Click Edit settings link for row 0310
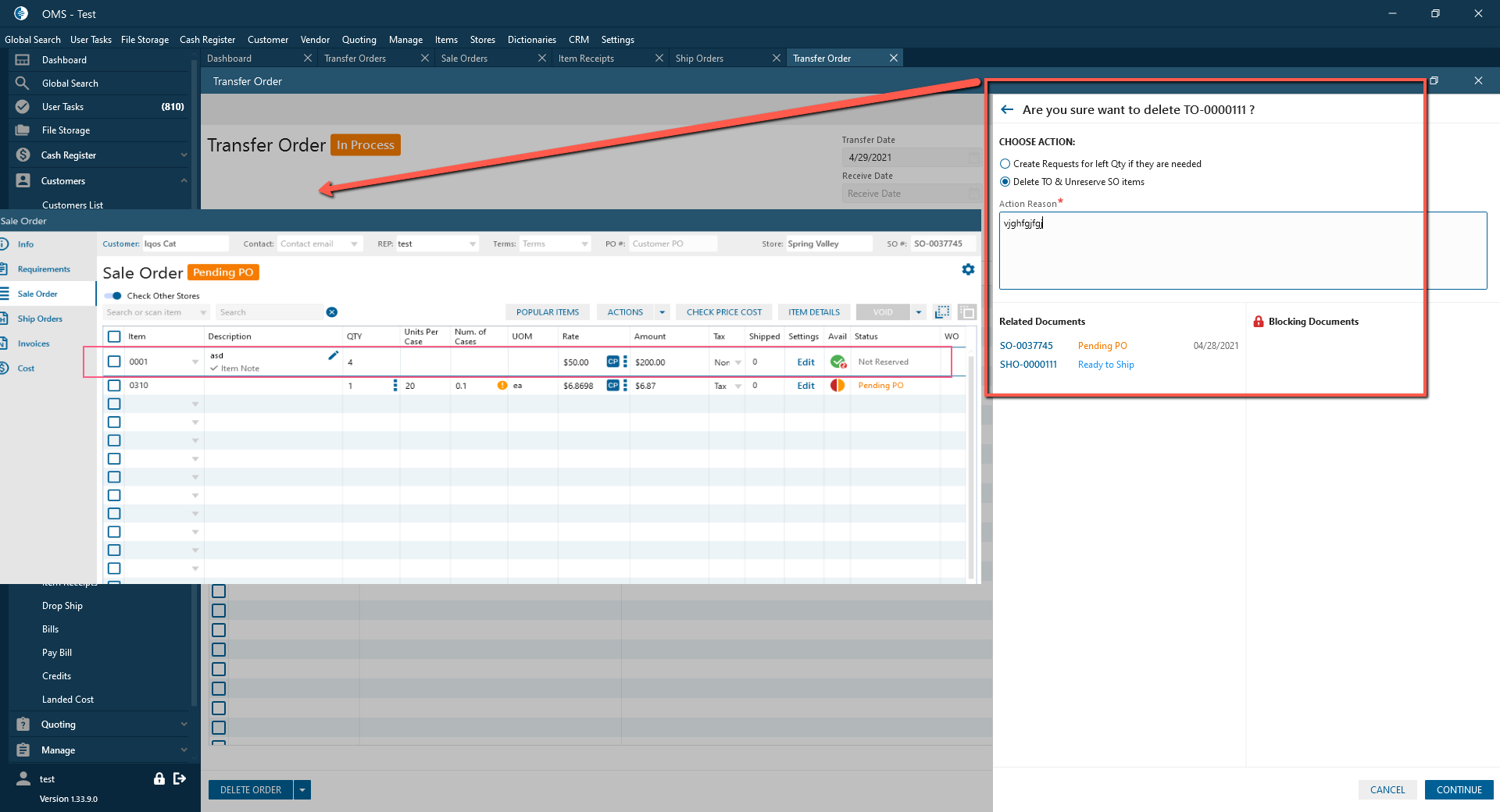The width and height of the screenshot is (1500, 812). pyautogui.click(x=805, y=386)
